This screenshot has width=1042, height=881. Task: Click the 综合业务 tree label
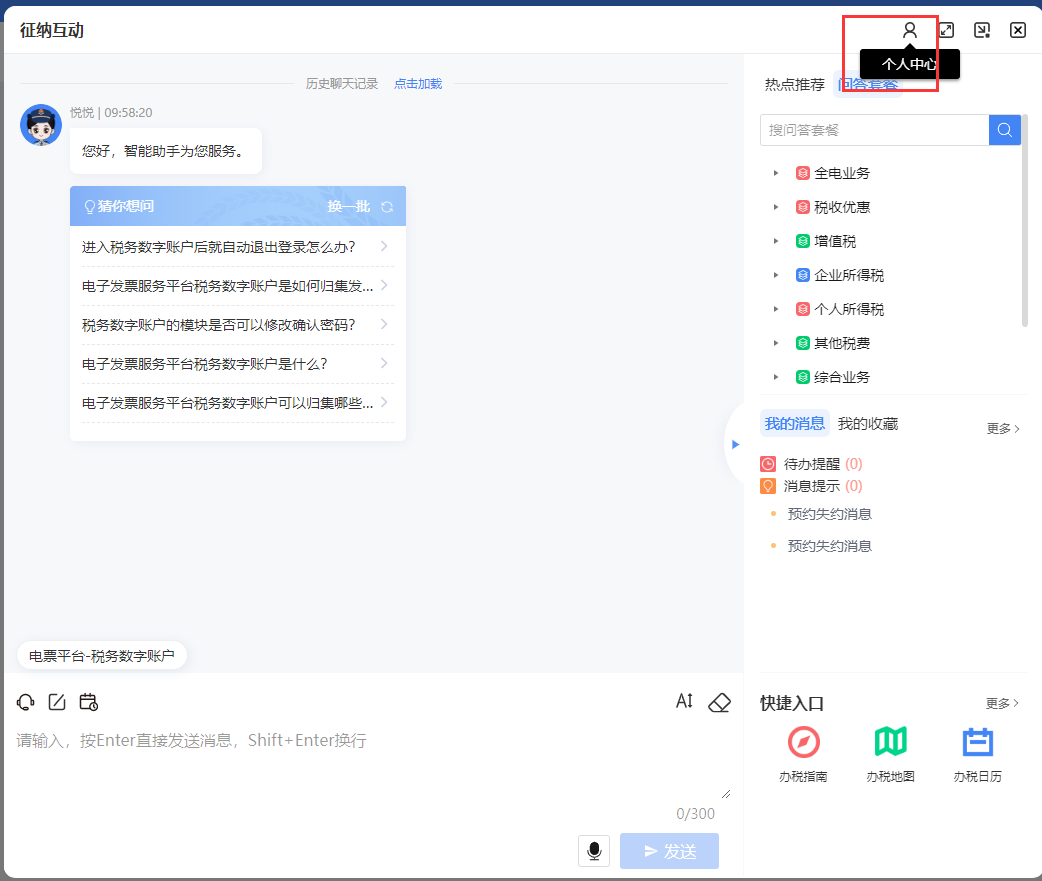pos(841,377)
